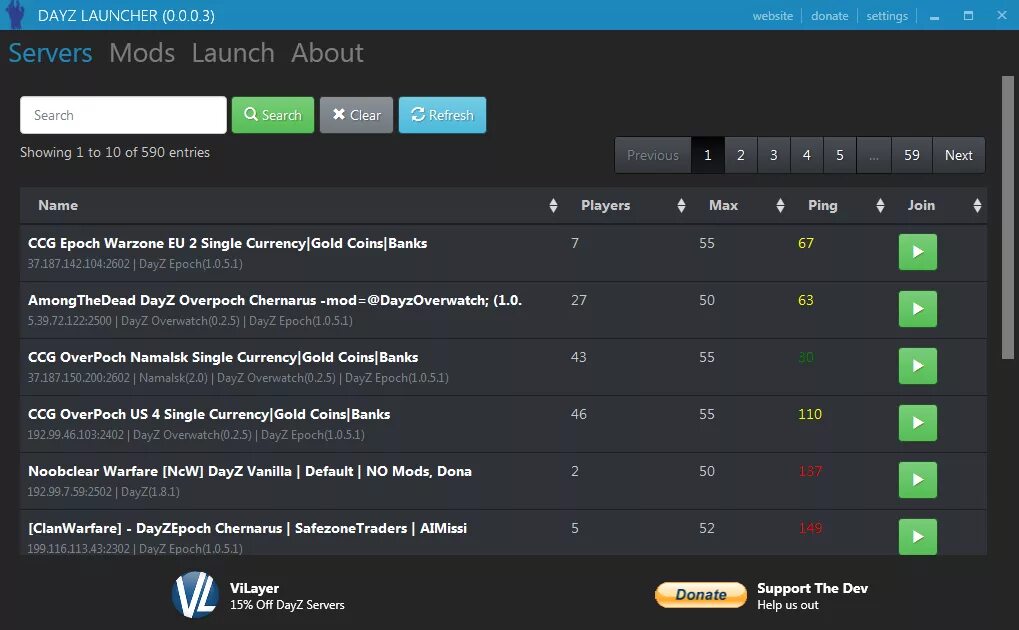Click ViLayer 15% Off DayZ Servers text

click(x=287, y=596)
